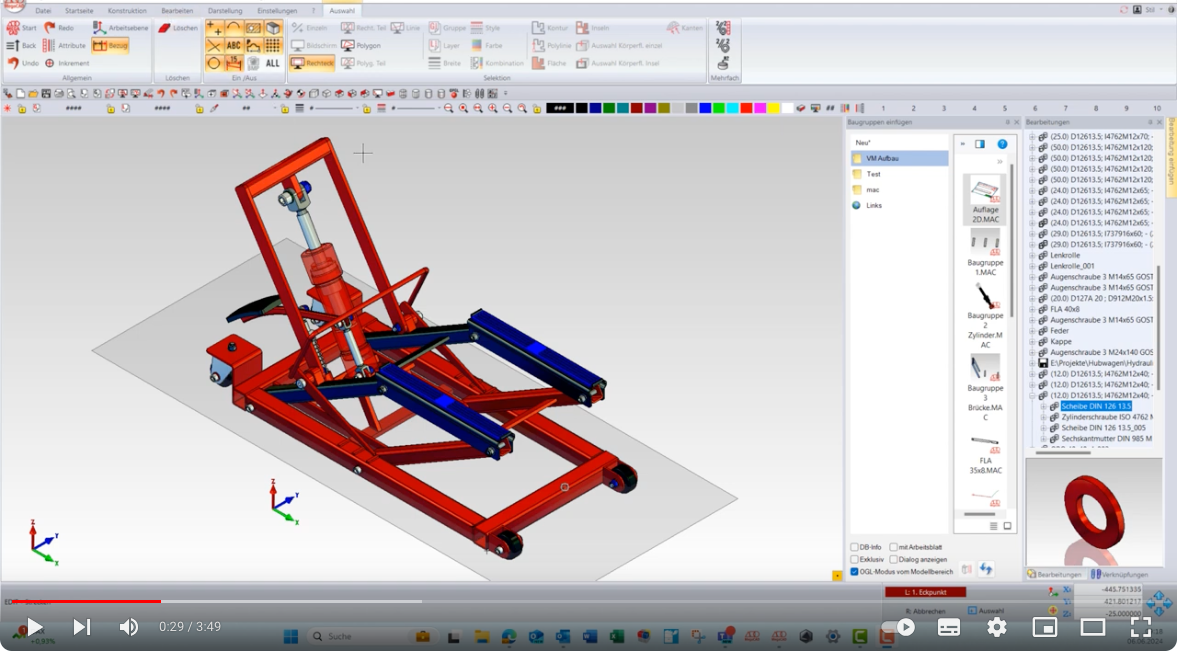Image resolution: width=1177 pixels, height=651 pixels.
Task: Click the top Mehrfach icon
Action: (724, 29)
